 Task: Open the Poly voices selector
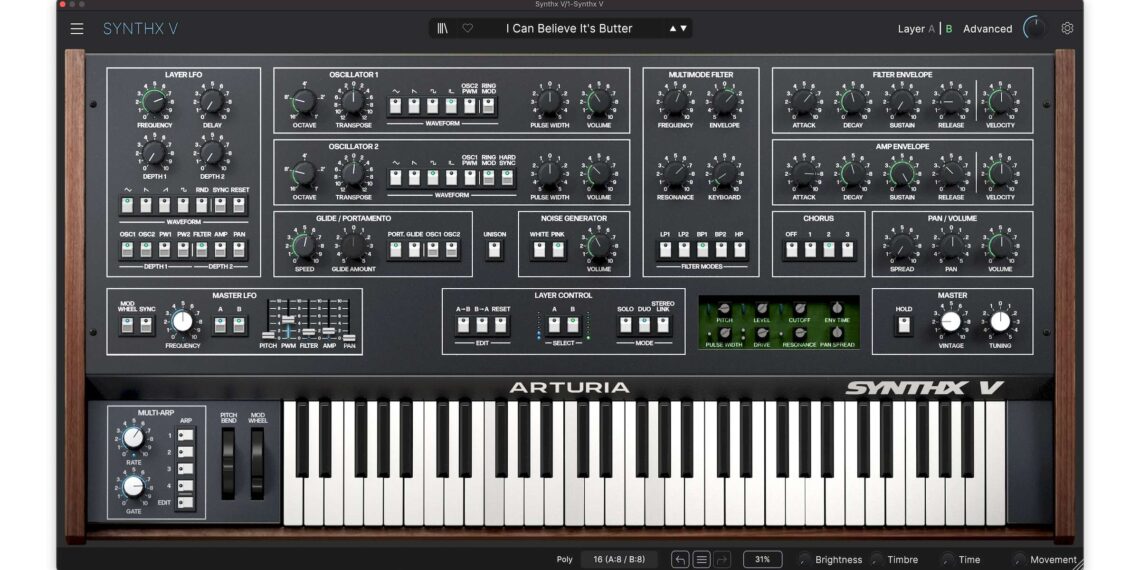[618, 559]
